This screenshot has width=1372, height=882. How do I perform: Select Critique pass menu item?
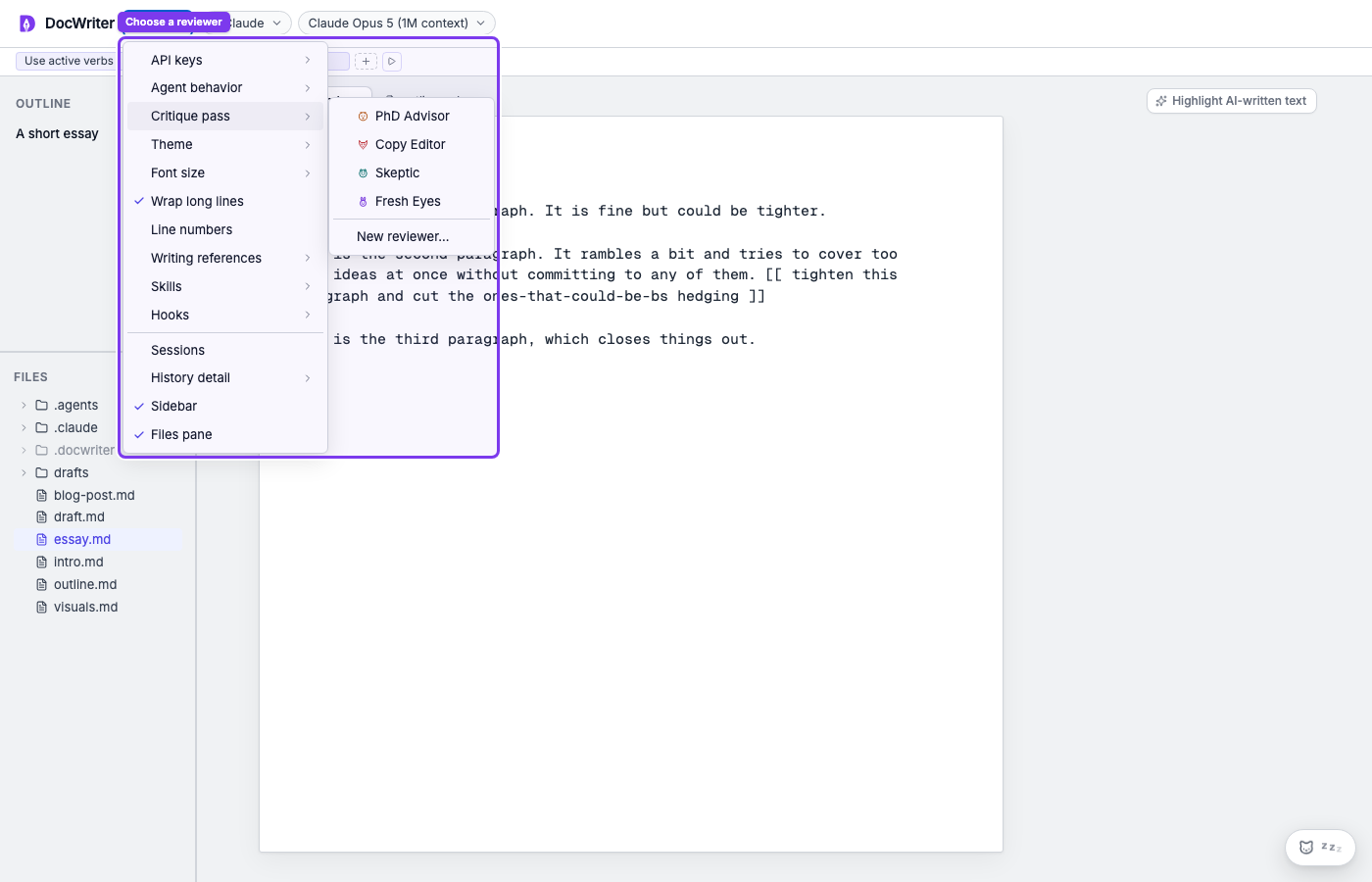coord(225,116)
